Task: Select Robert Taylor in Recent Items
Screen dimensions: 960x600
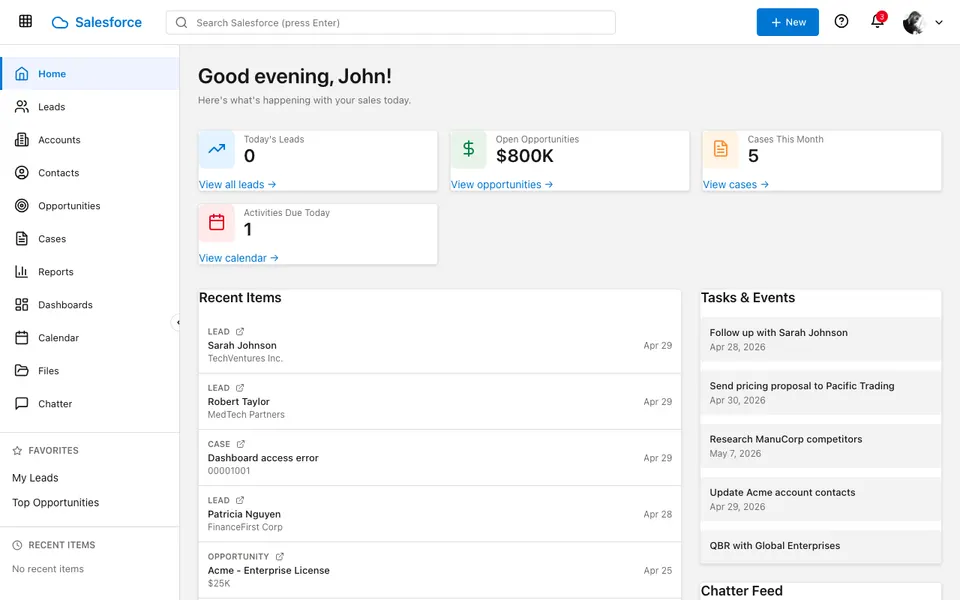Action: coord(440,401)
